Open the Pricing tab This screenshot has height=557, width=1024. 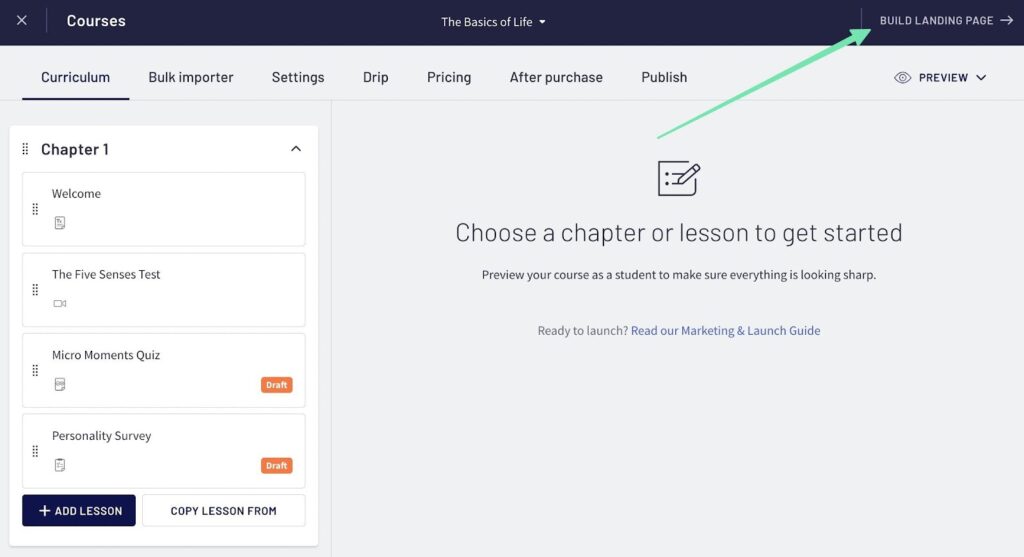(x=449, y=77)
